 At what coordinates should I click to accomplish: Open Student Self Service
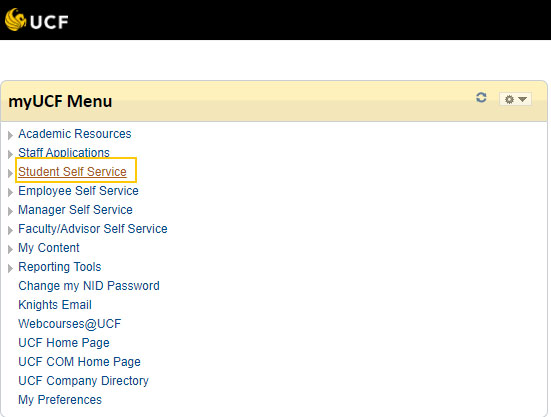click(72, 172)
